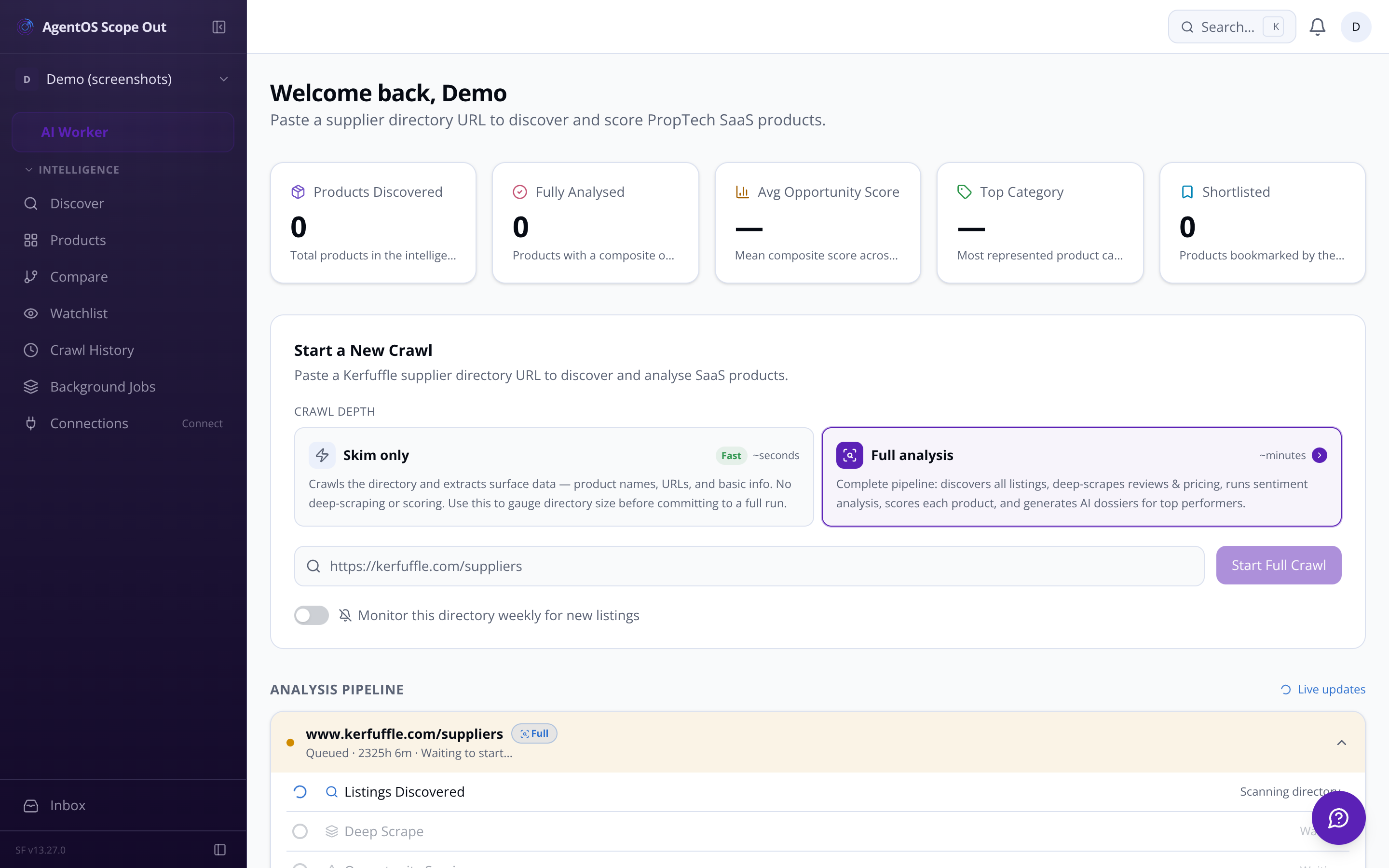Focus the top Search field
The height and width of the screenshot is (868, 1389).
pos(1232,27)
